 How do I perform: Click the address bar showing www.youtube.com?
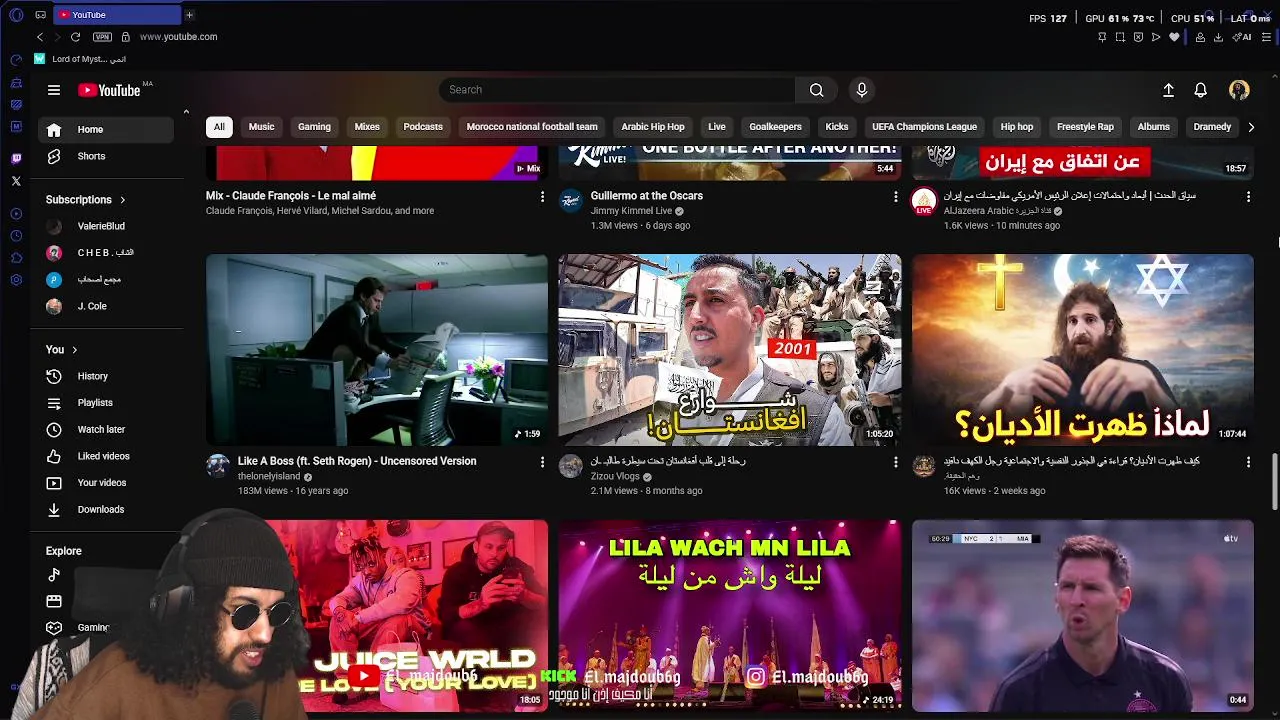[x=178, y=37]
